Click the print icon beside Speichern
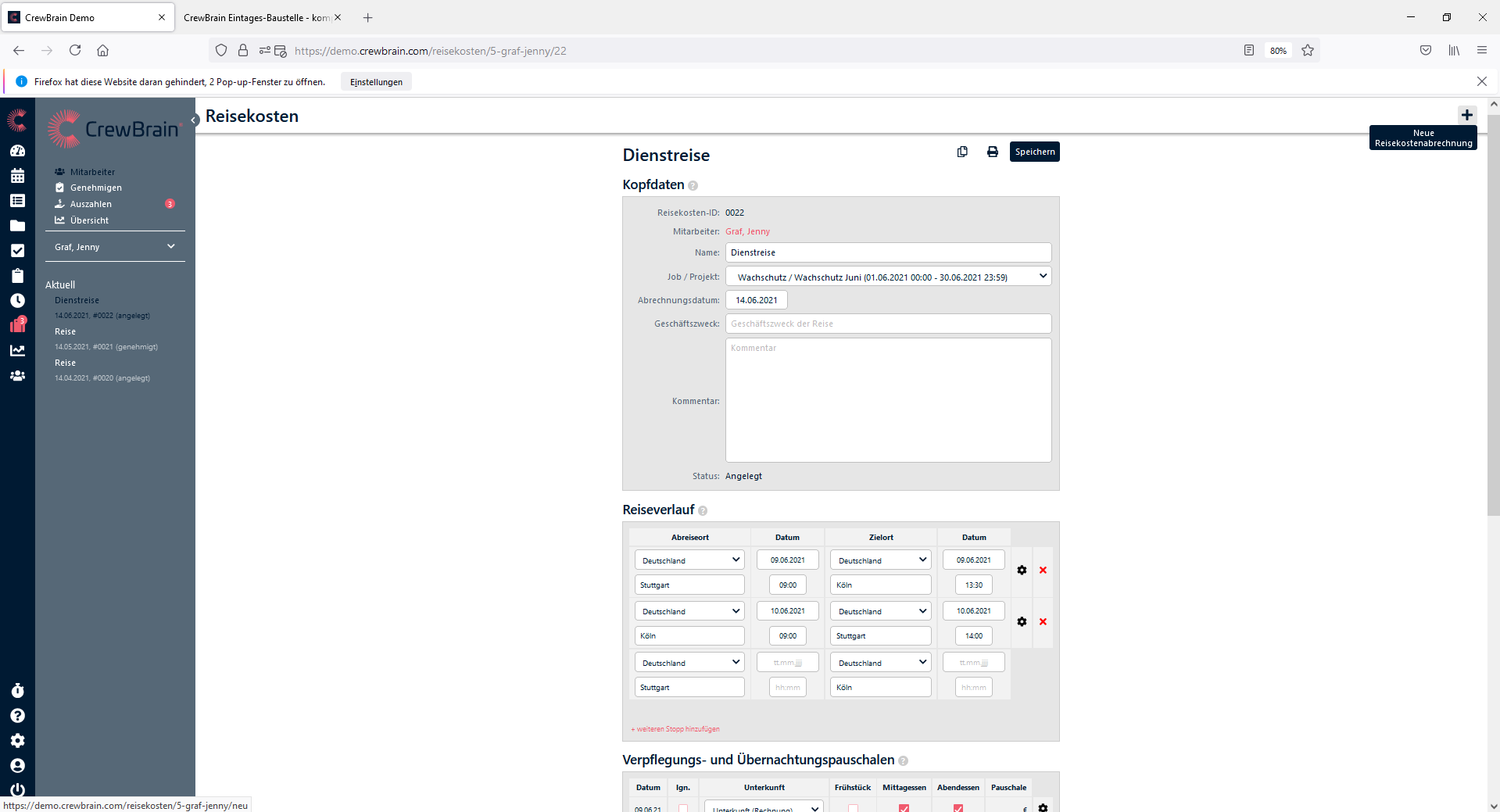 tap(992, 152)
